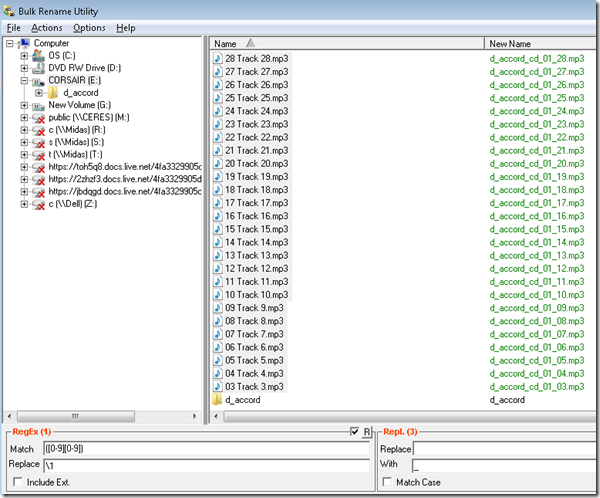Click the d_accord folder icon in file list
Viewport: 600px width, 498px height.
coord(218,400)
